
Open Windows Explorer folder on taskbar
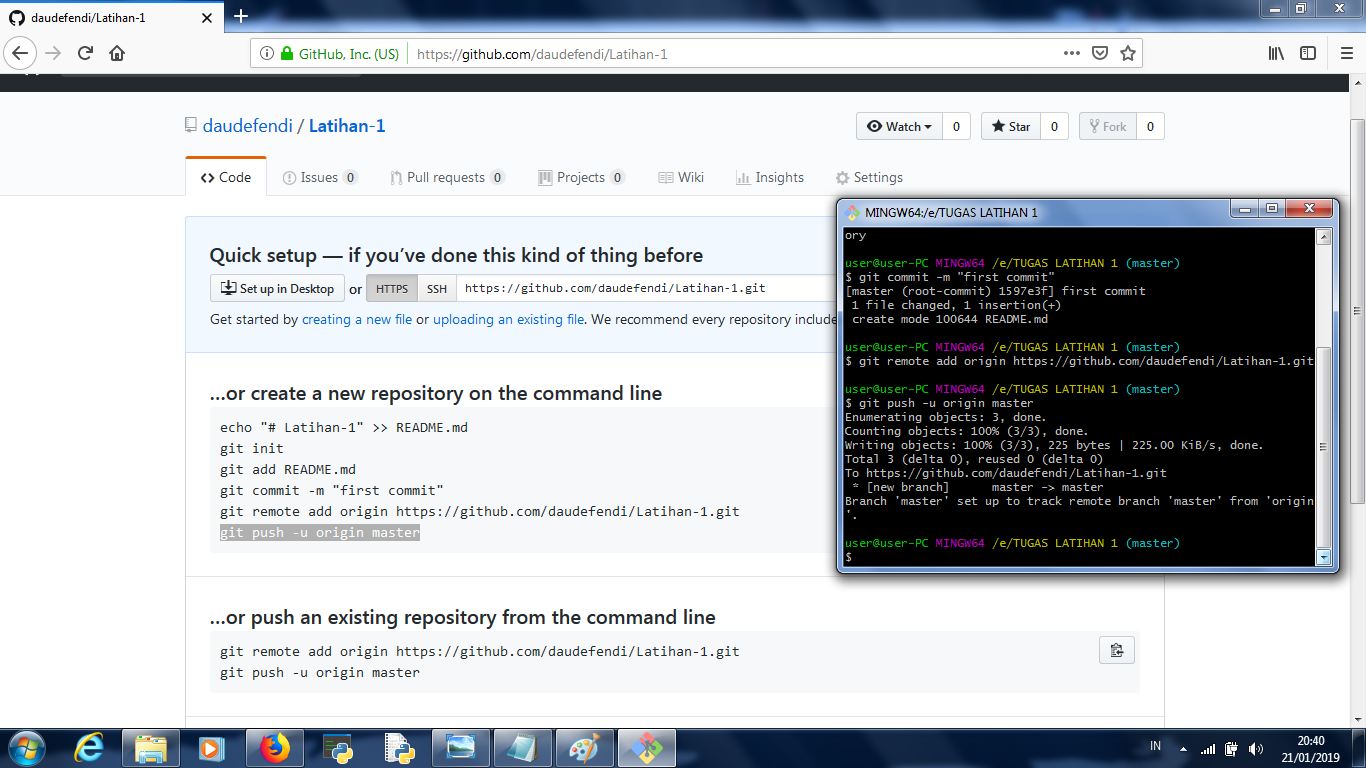coord(151,747)
